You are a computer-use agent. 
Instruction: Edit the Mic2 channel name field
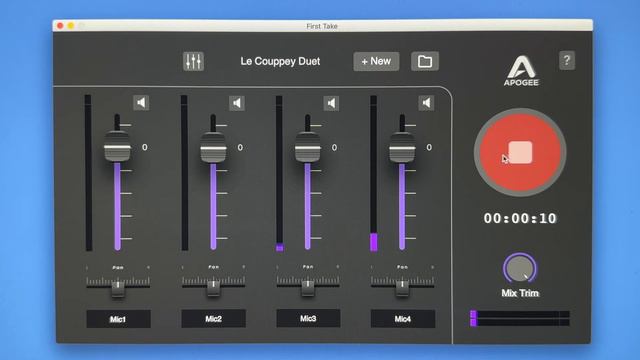[x=213, y=318]
